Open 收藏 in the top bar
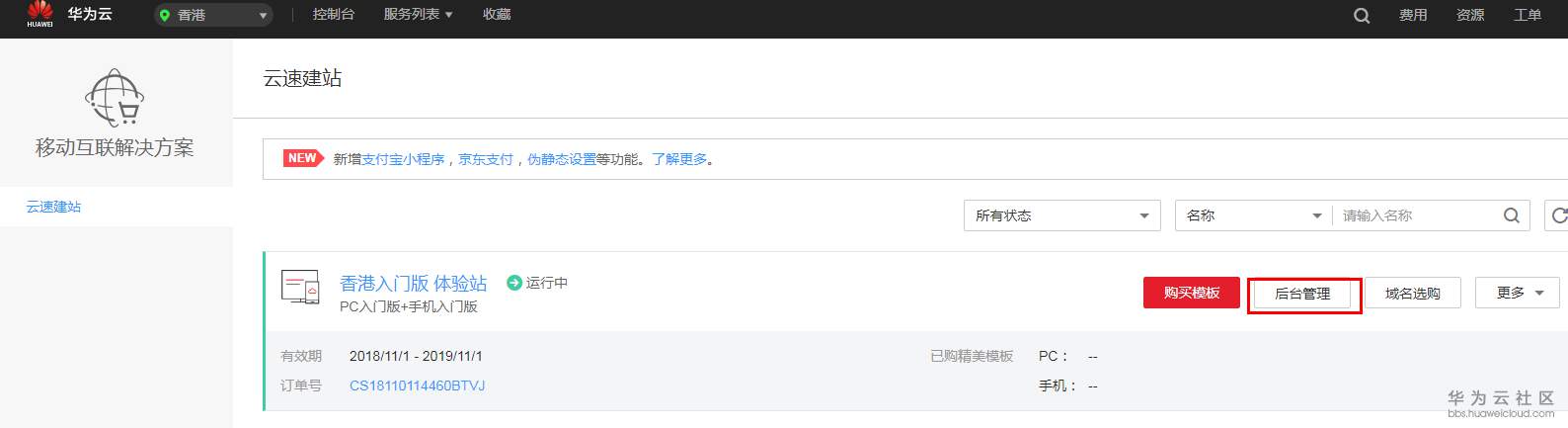 [x=497, y=15]
